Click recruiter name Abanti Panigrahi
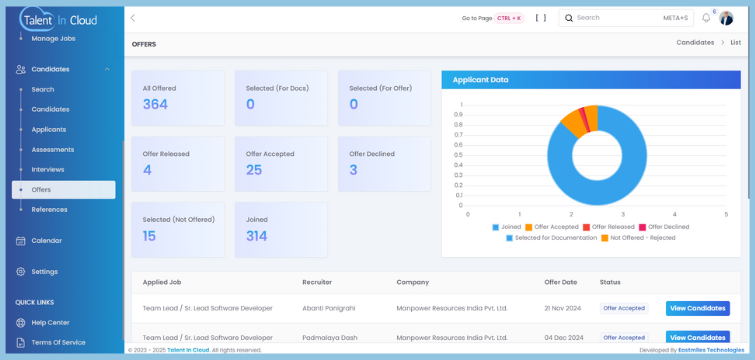 coord(329,308)
